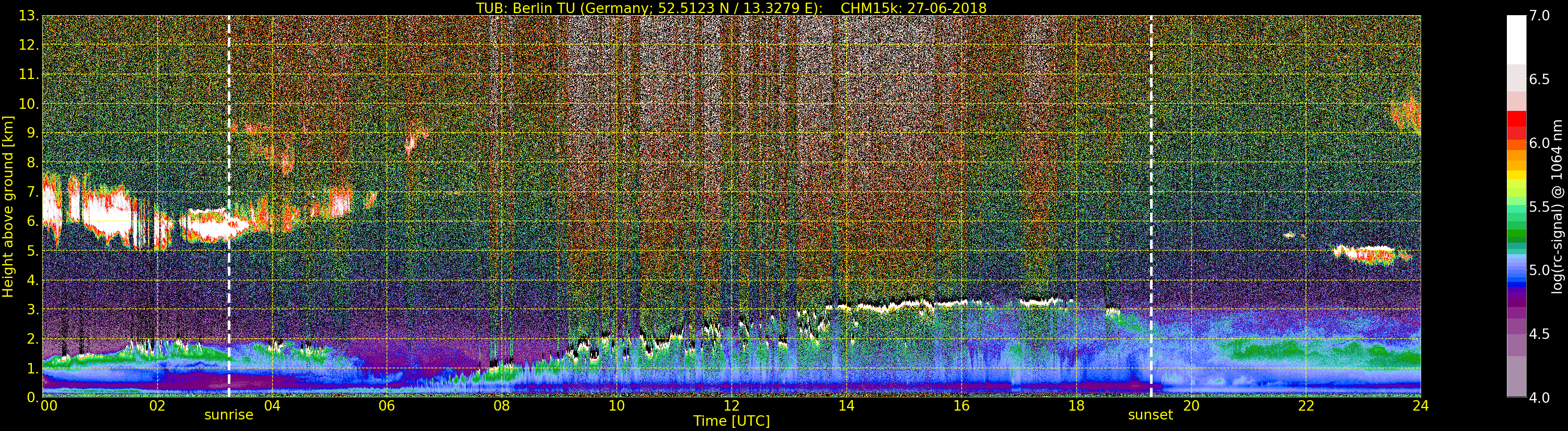Screen dimensions: 1568x431
Task: Click the "Time [UTC]" axis label
Action: (731, 421)
